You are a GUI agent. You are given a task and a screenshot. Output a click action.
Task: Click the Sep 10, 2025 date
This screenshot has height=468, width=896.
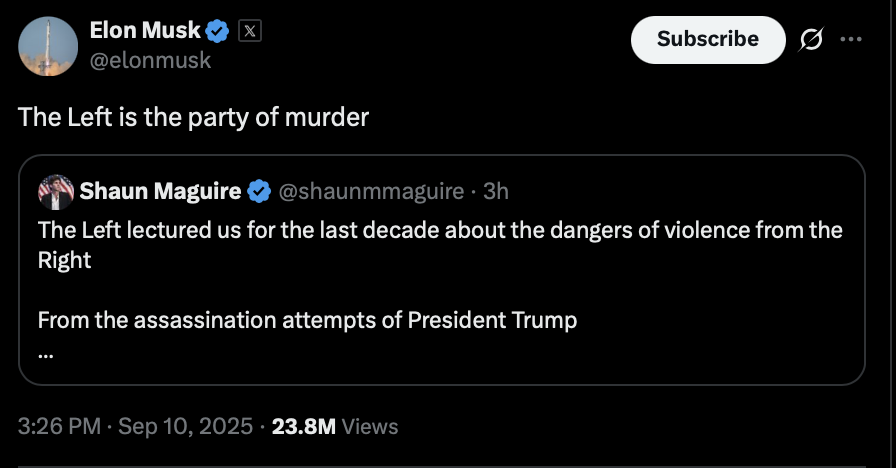[x=185, y=426]
